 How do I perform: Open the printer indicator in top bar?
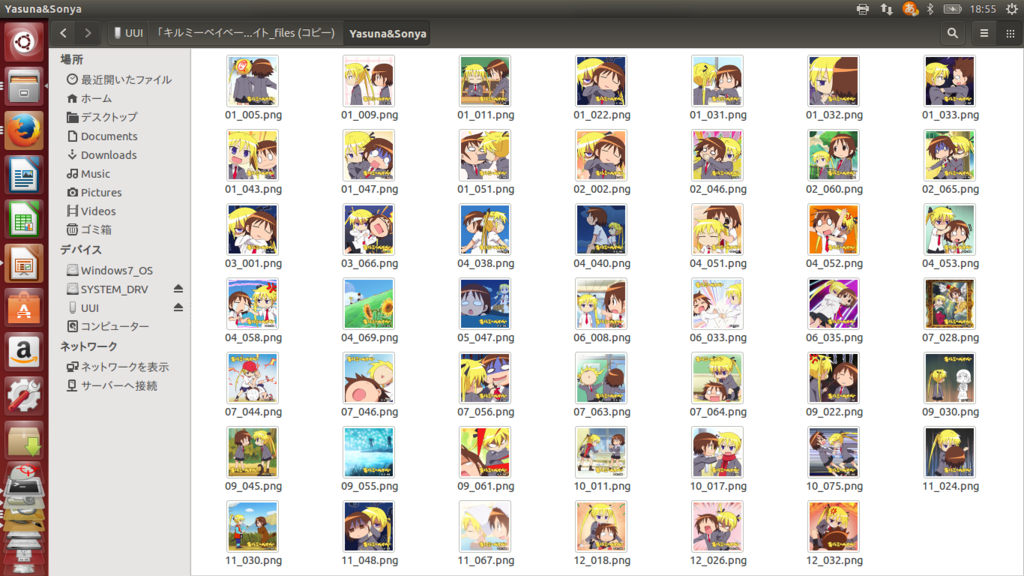(863, 9)
